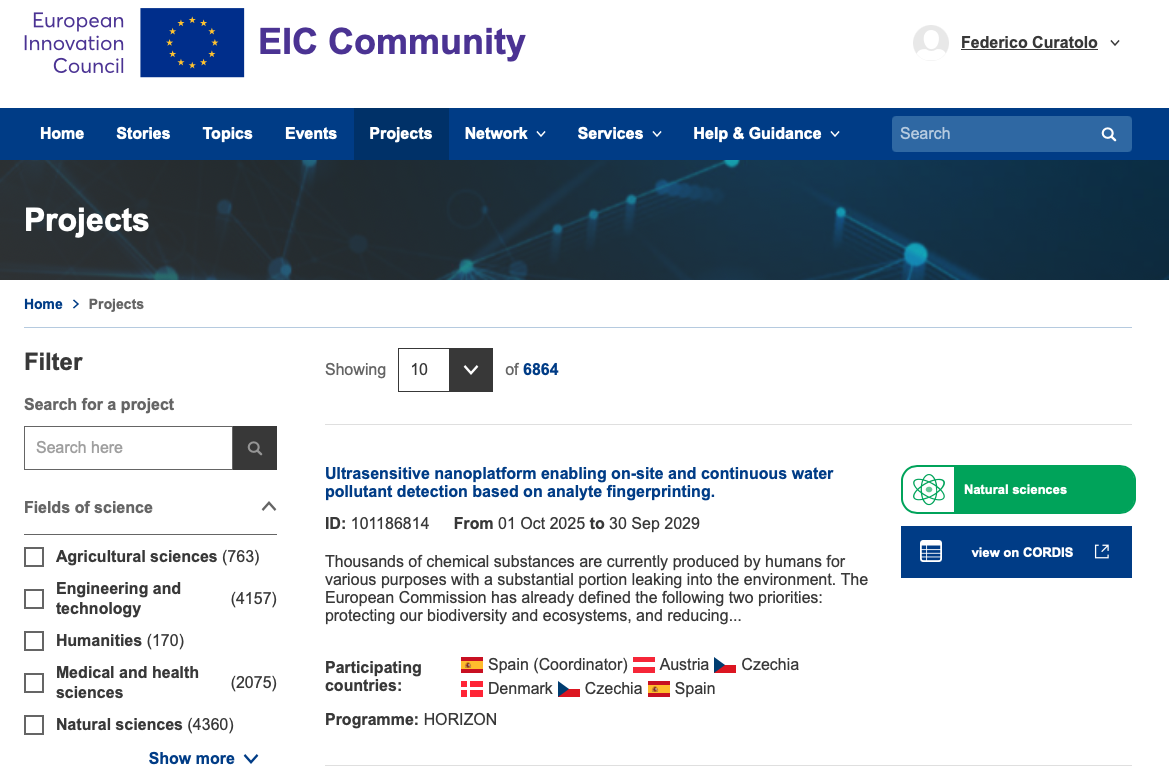Image resolution: width=1169 pixels, height=780 pixels.
Task: Click the user avatar icon
Action: coord(930,43)
